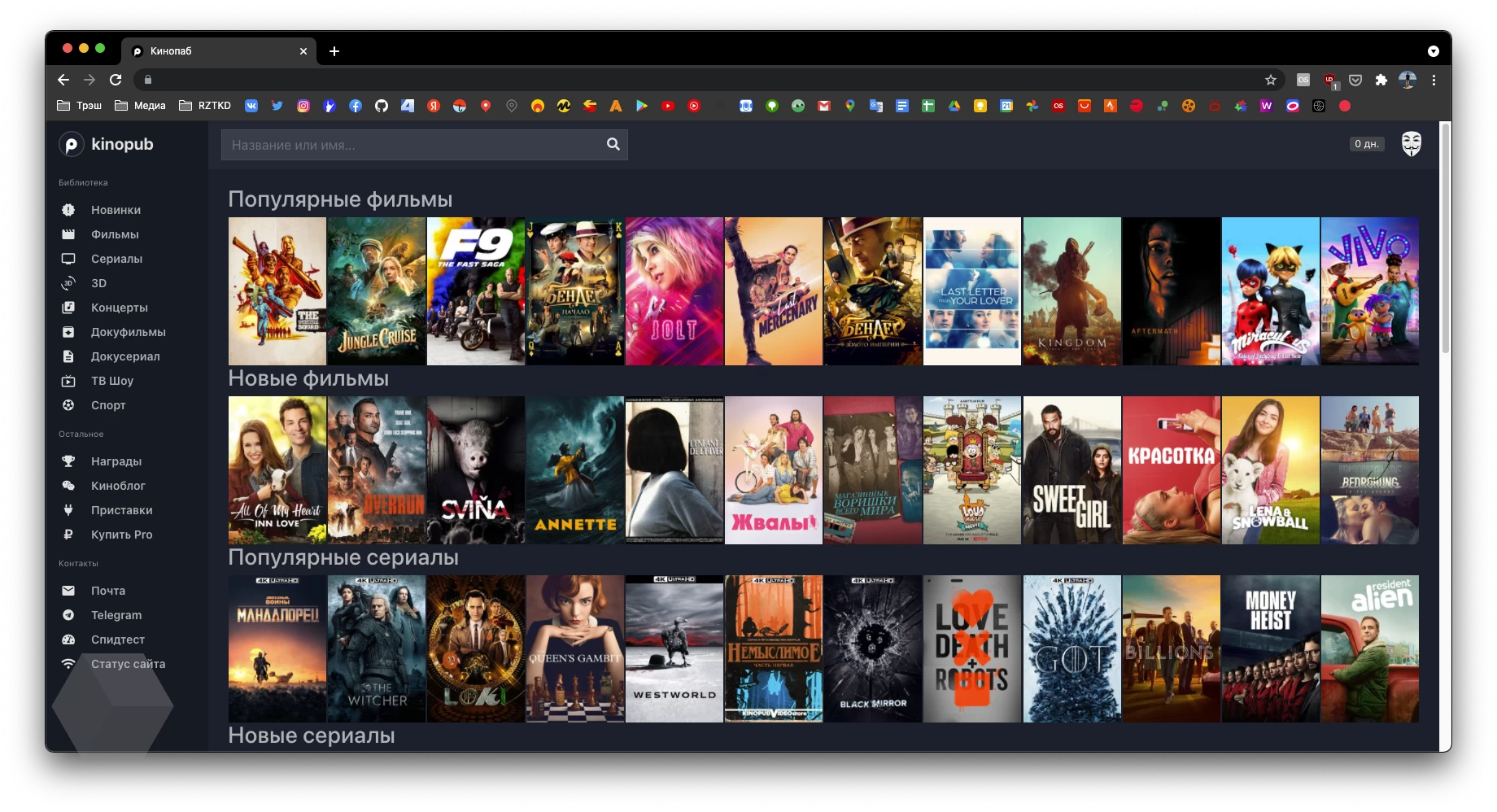Click the Фильмы clapperboard icon
Image resolution: width=1497 pixels, height=812 pixels.
coord(68,234)
